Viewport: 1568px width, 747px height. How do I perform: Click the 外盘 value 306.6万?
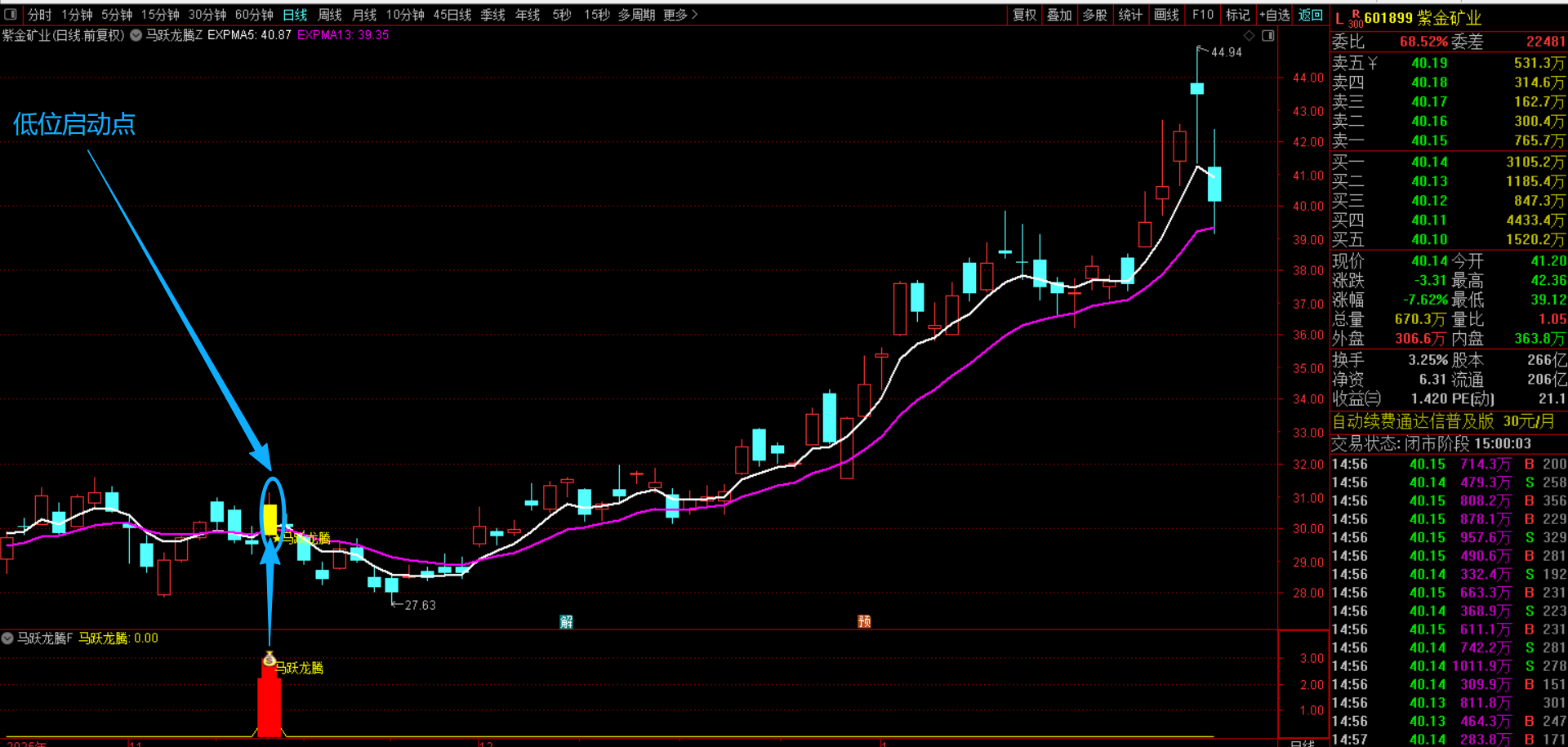click(x=1419, y=339)
